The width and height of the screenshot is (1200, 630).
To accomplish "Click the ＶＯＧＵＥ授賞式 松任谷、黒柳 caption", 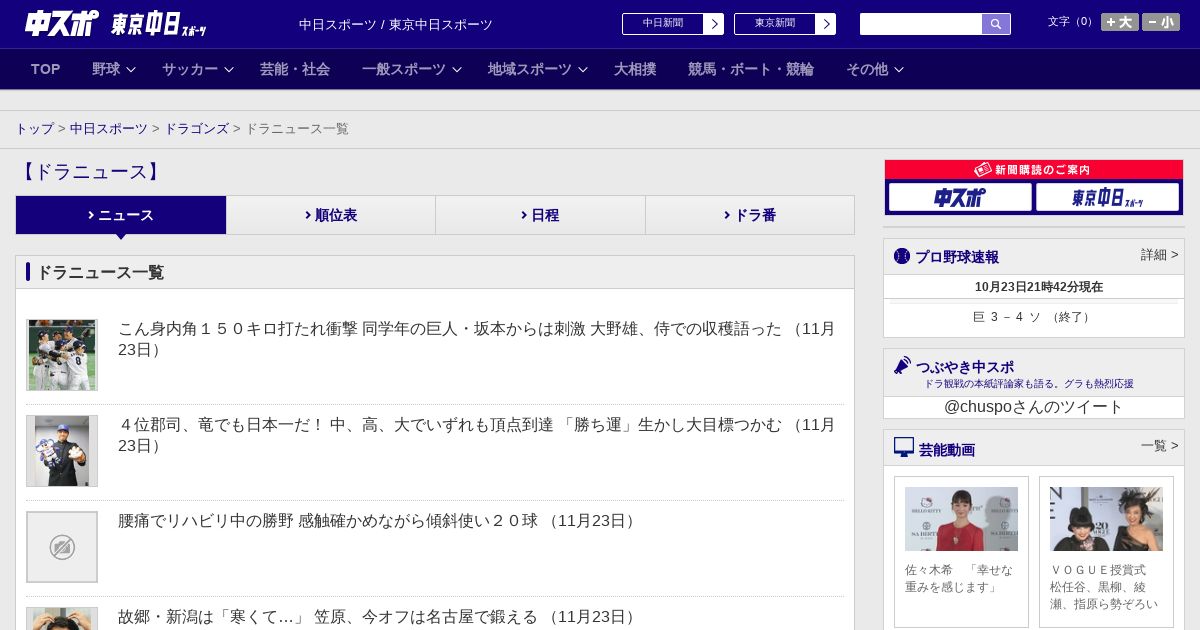I will (x=1104, y=587).
